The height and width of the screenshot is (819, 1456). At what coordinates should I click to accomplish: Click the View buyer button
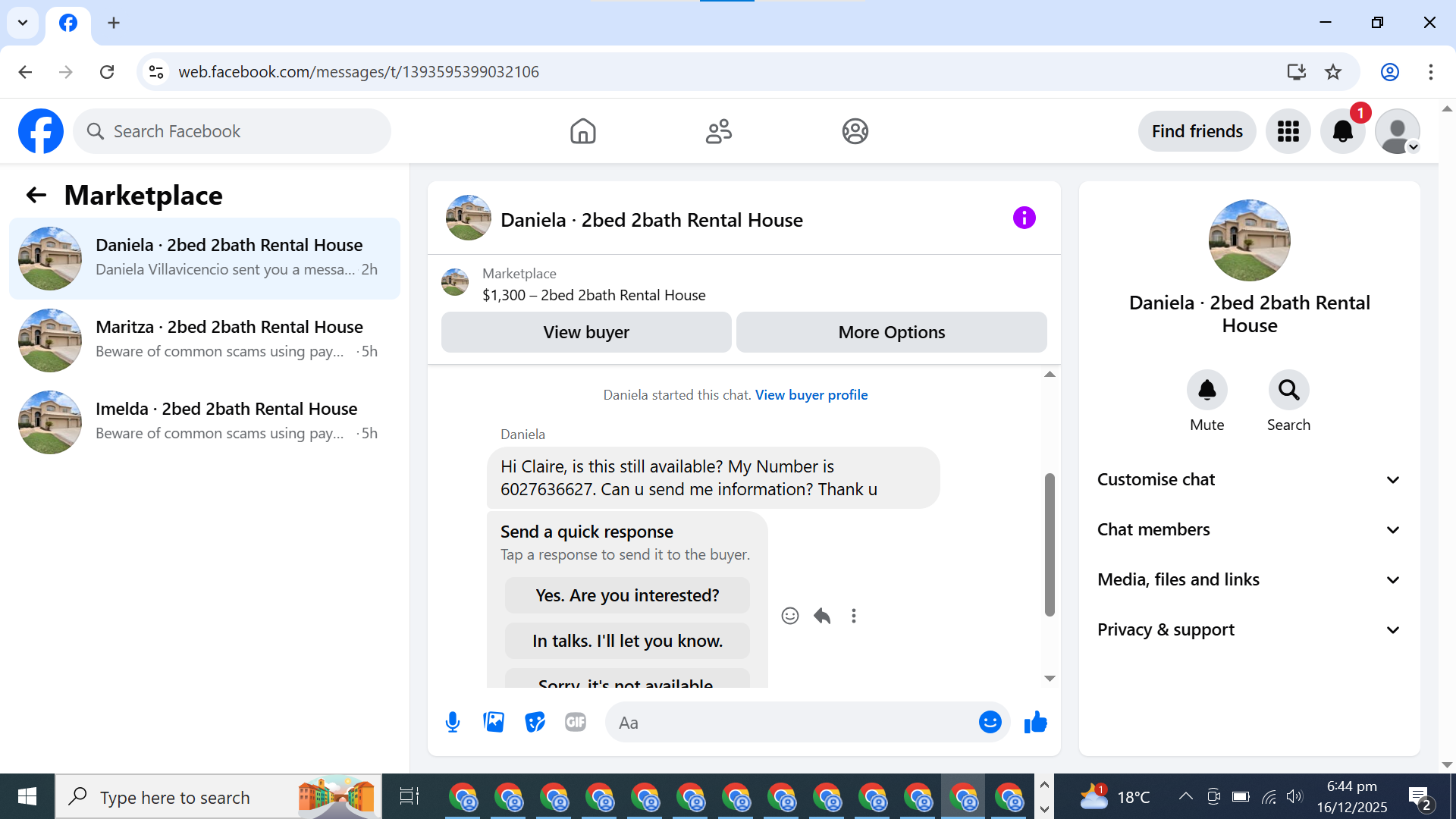[586, 332]
